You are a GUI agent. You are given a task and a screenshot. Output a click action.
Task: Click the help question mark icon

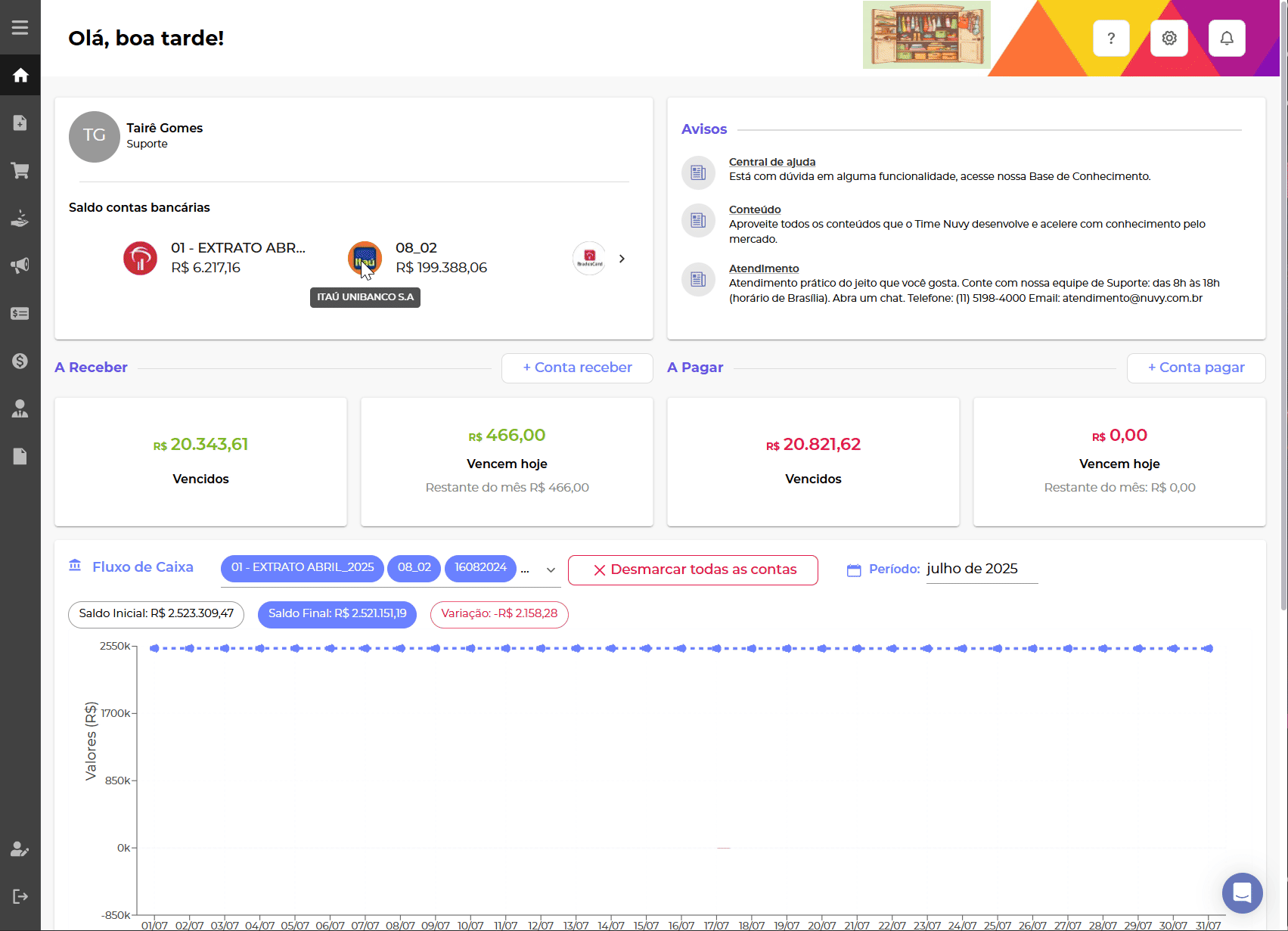pos(1111,38)
